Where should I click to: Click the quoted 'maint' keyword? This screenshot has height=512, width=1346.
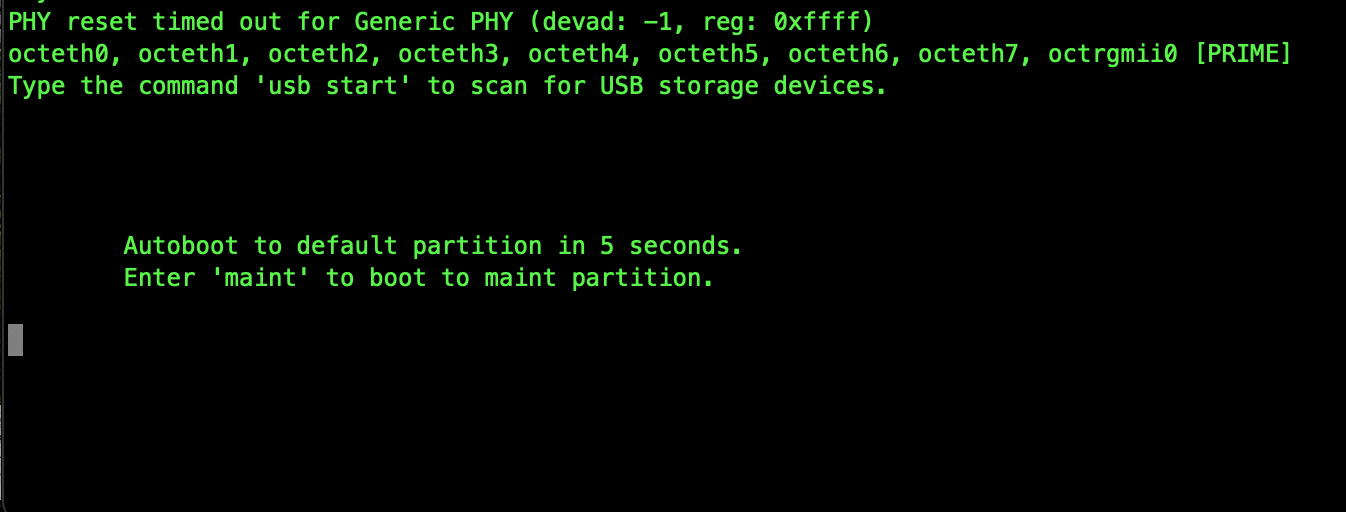261,278
